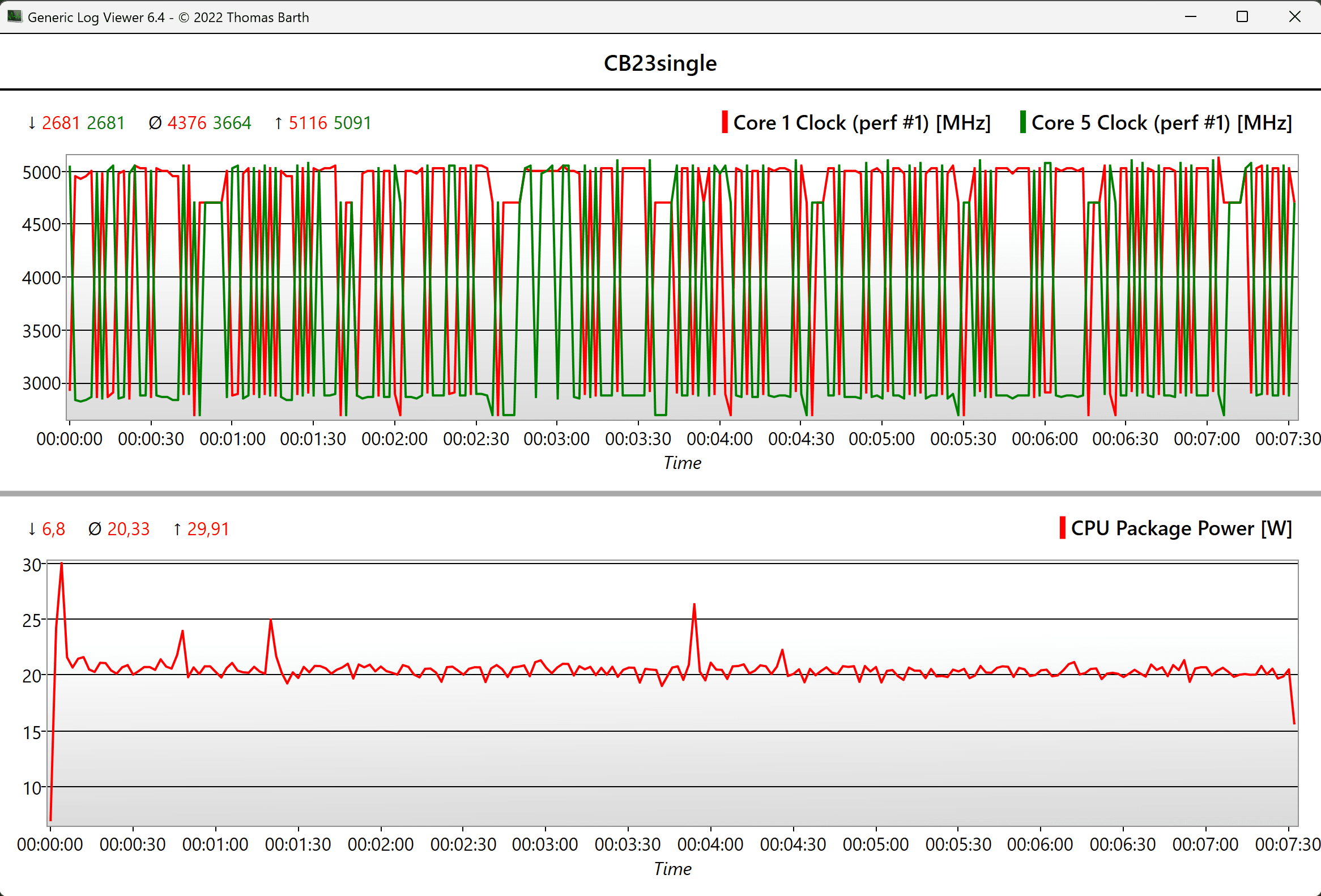
Task: Click the red minimum clock value 2681
Action: coord(61,123)
